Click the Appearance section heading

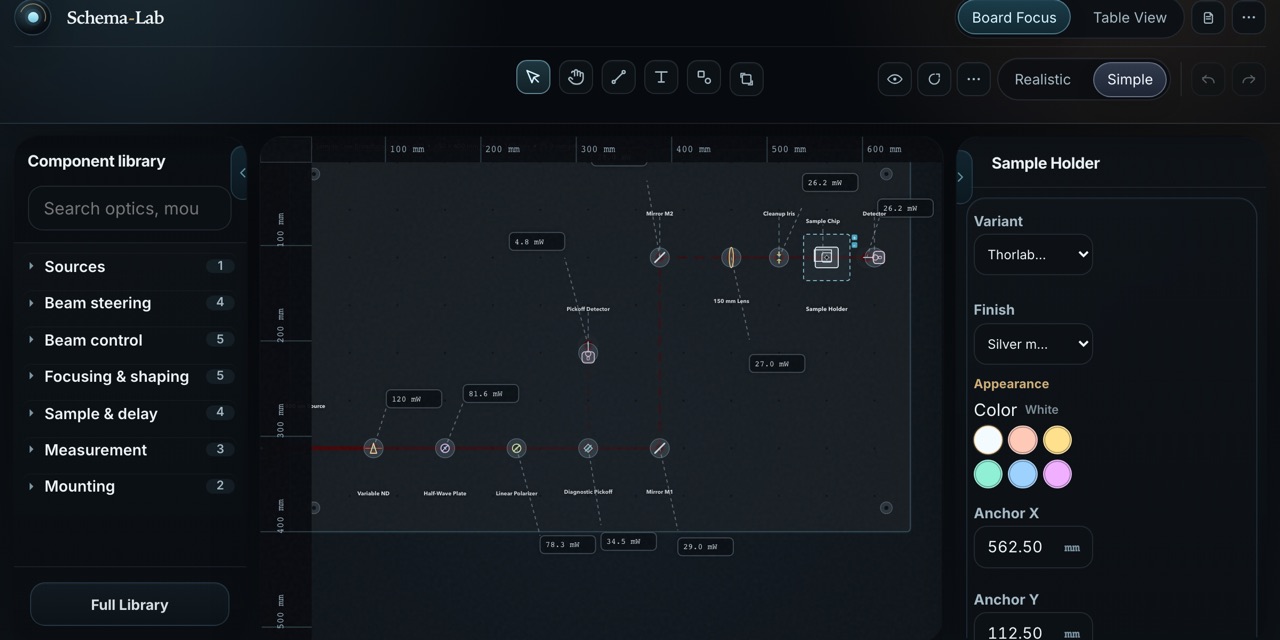[x=1011, y=384]
